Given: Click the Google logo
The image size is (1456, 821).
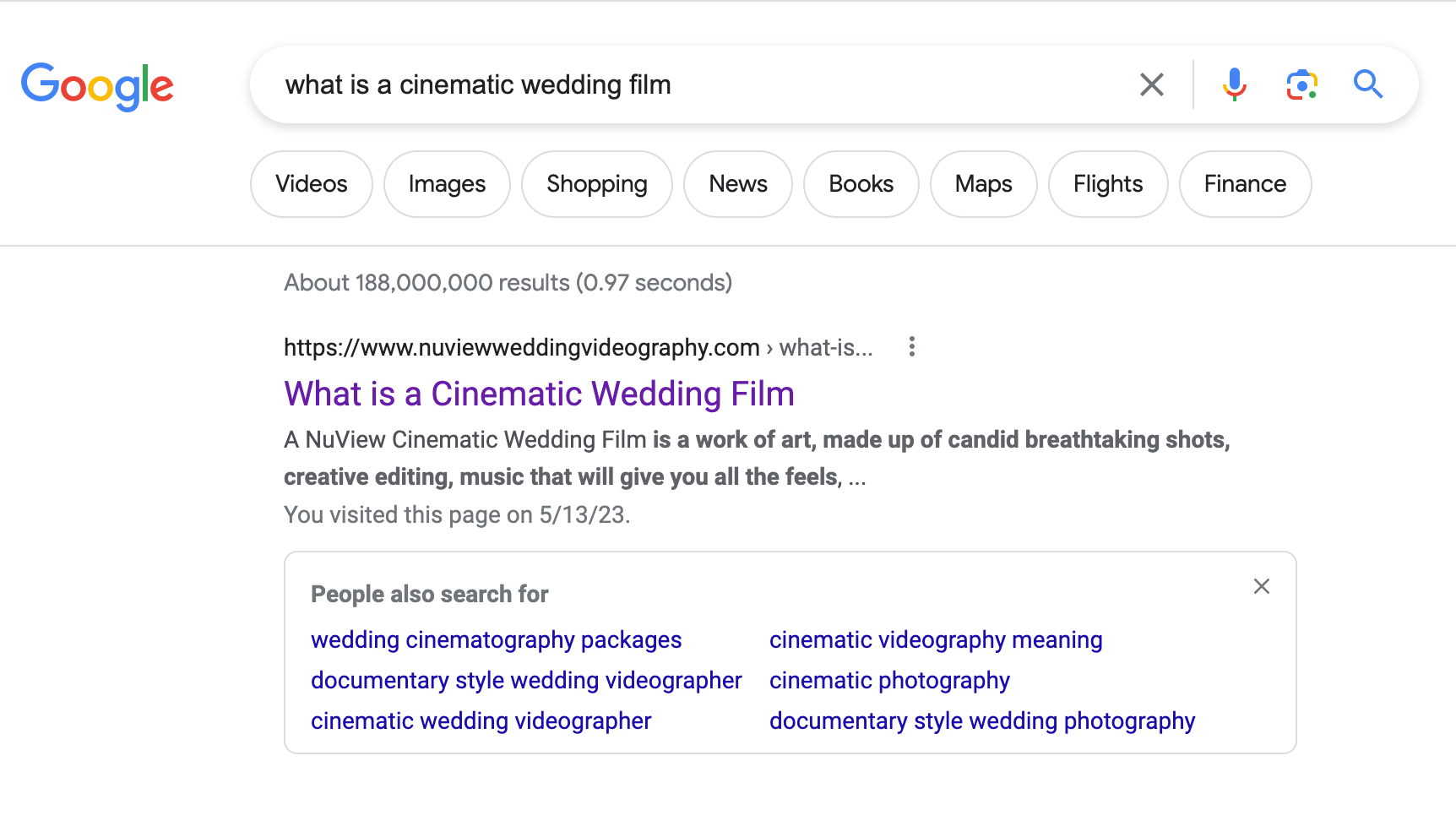Looking at the screenshot, I should click(97, 85).
